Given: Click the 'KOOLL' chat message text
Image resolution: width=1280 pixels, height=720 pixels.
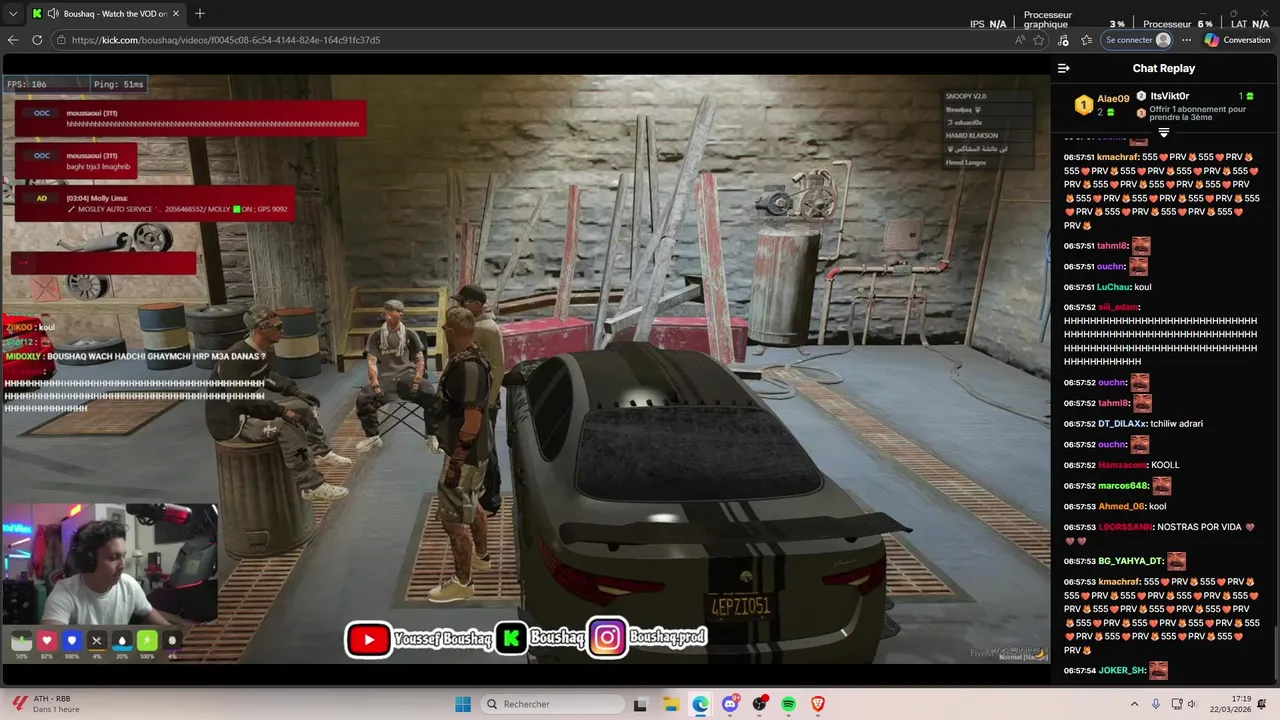Looking at the screenshot, I should pos(1166,465).
